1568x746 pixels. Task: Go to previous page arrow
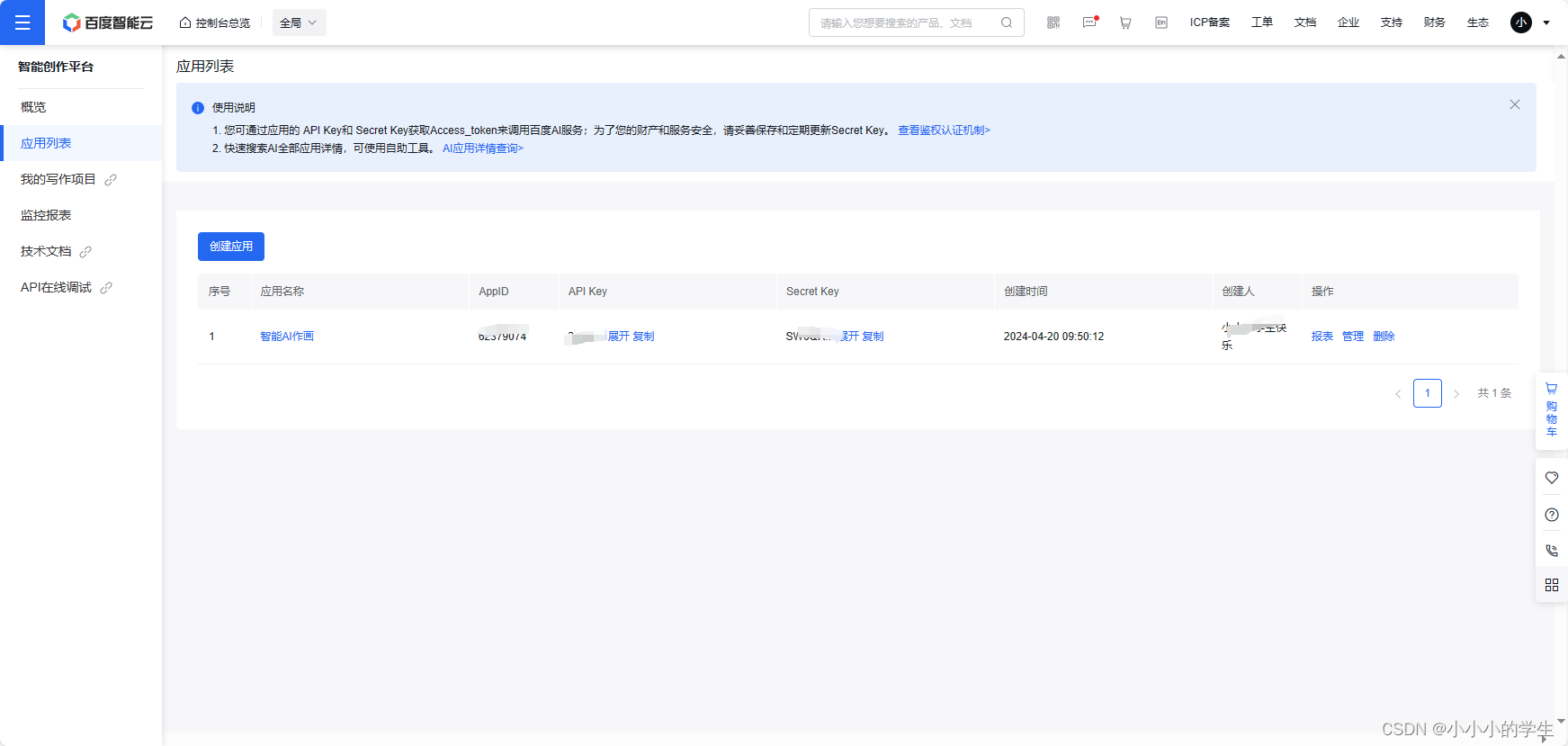pyautogui.click(x=1398, y=393)
